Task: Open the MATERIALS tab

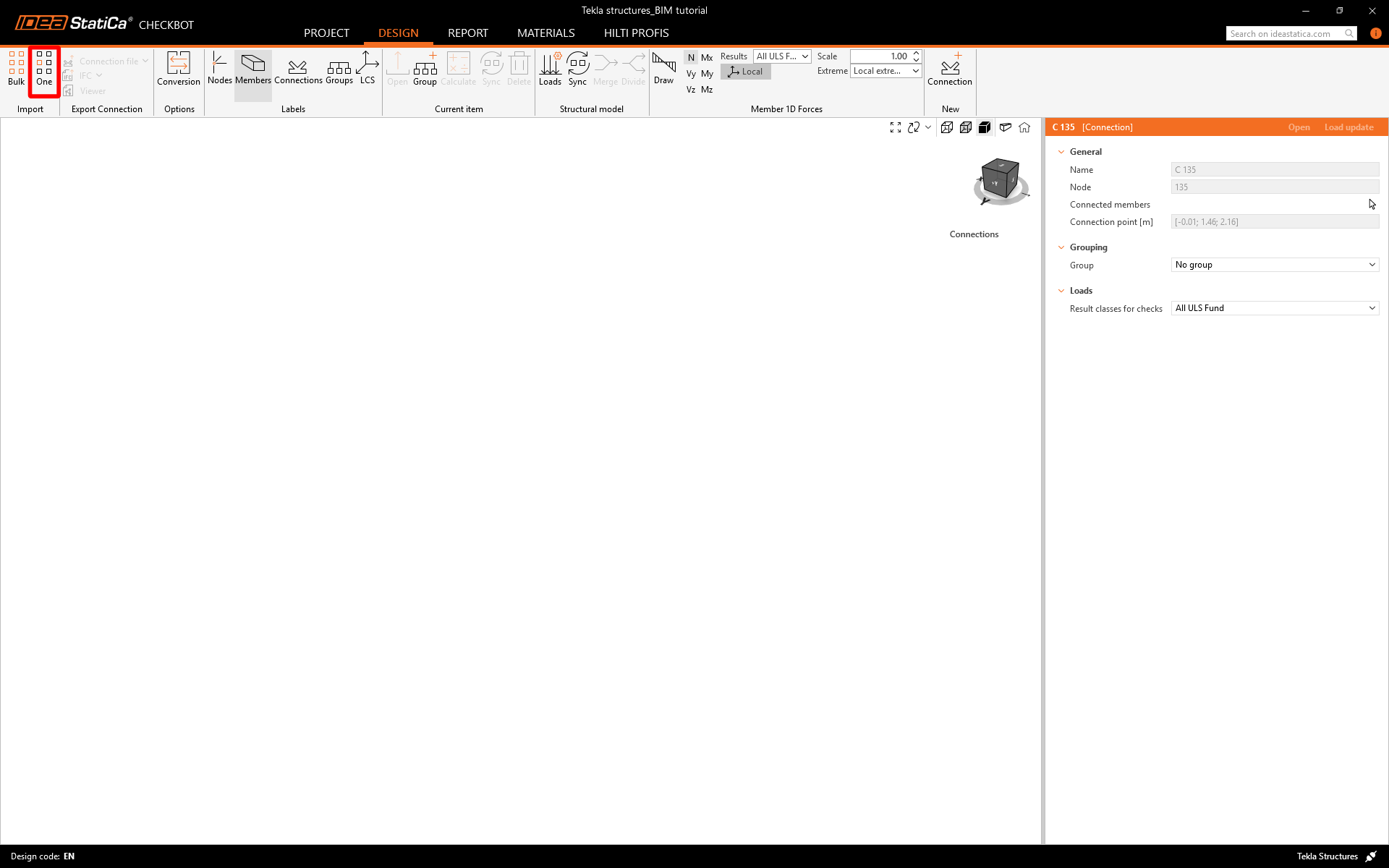Action: click(x=545, y=33)
